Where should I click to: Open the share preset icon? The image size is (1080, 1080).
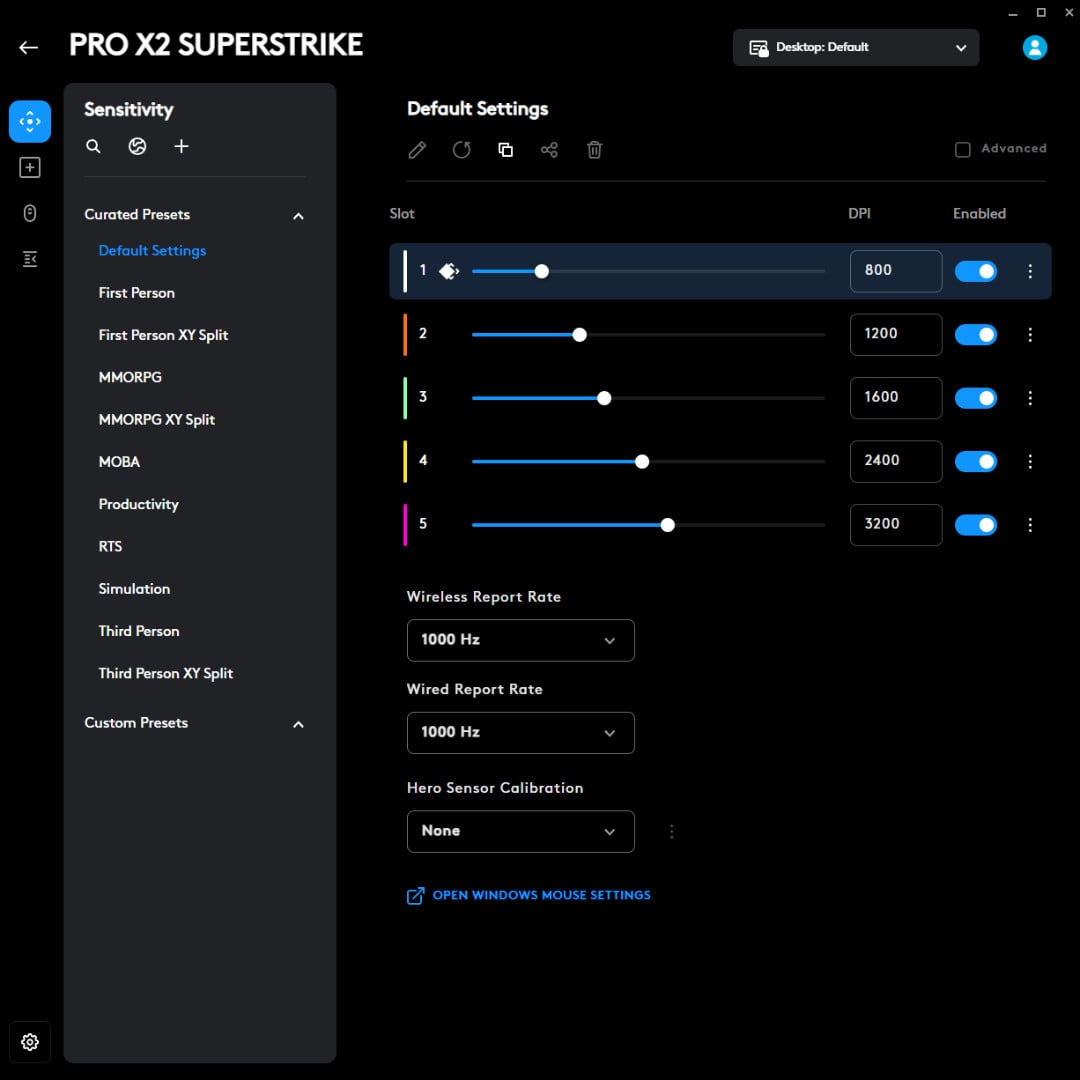(x=549, y=149)
